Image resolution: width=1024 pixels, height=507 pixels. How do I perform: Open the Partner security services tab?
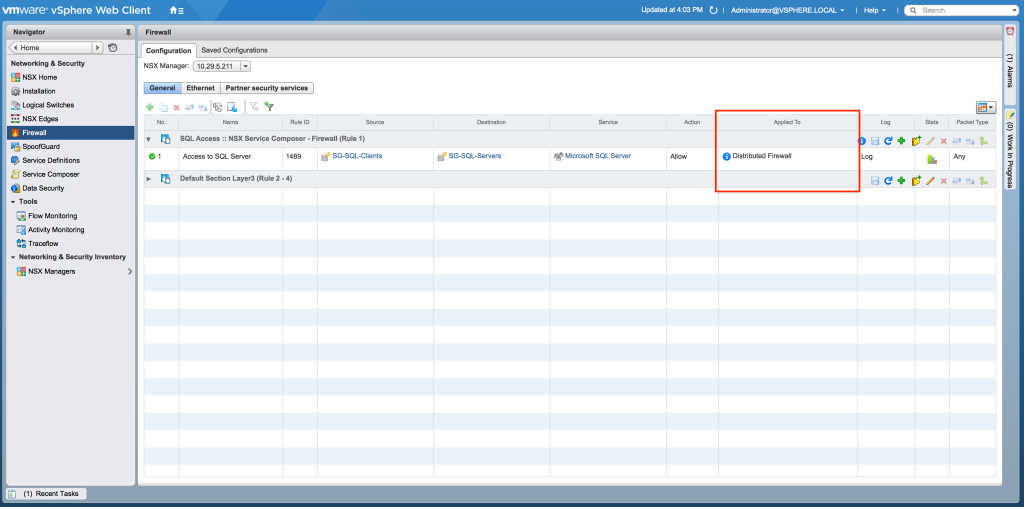(x=267, y=88)
